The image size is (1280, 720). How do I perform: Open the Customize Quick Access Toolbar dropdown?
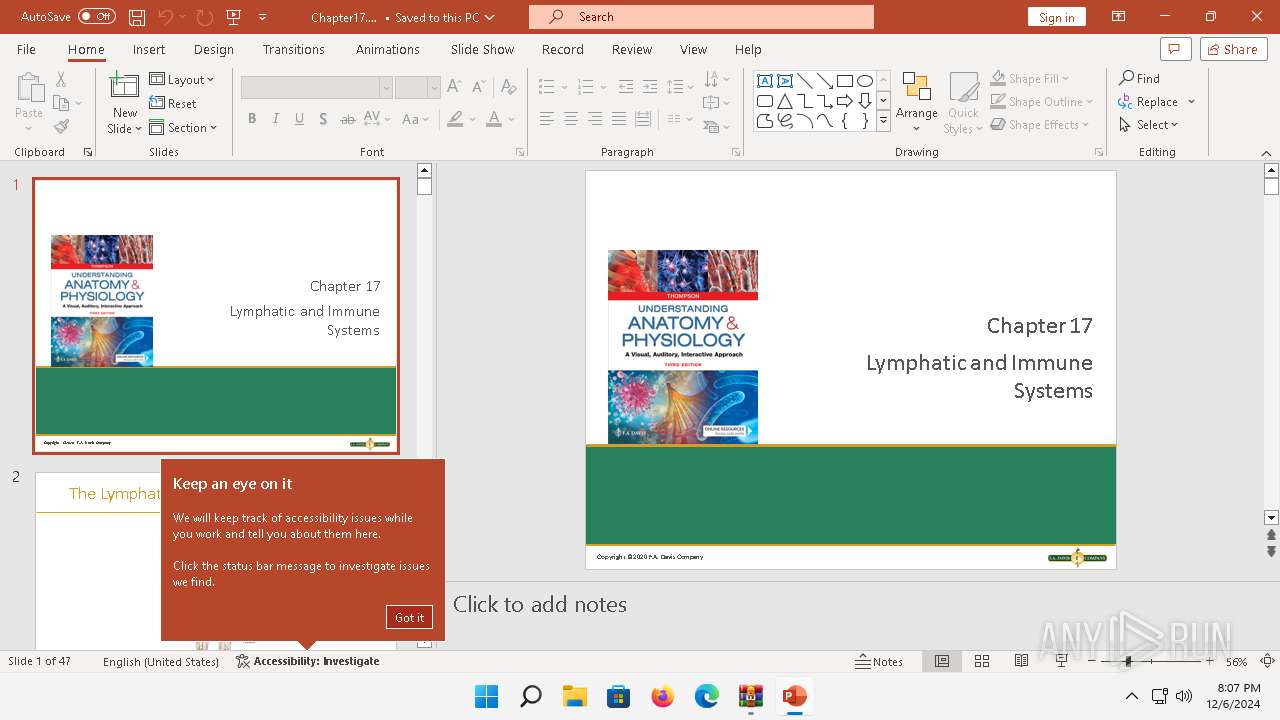pyautogui.click(x=263, y=17)
